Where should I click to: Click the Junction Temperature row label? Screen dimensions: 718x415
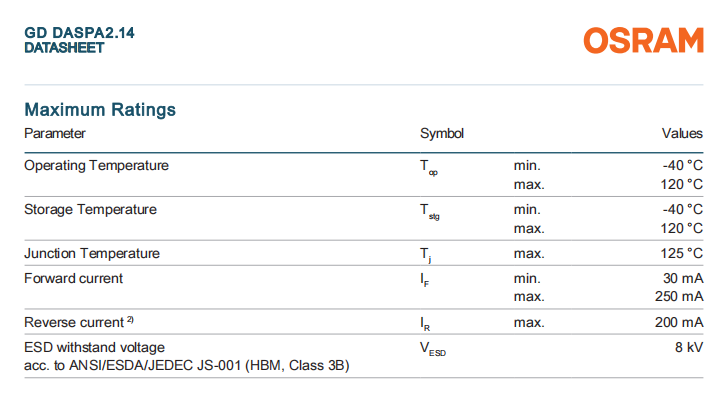92,253
